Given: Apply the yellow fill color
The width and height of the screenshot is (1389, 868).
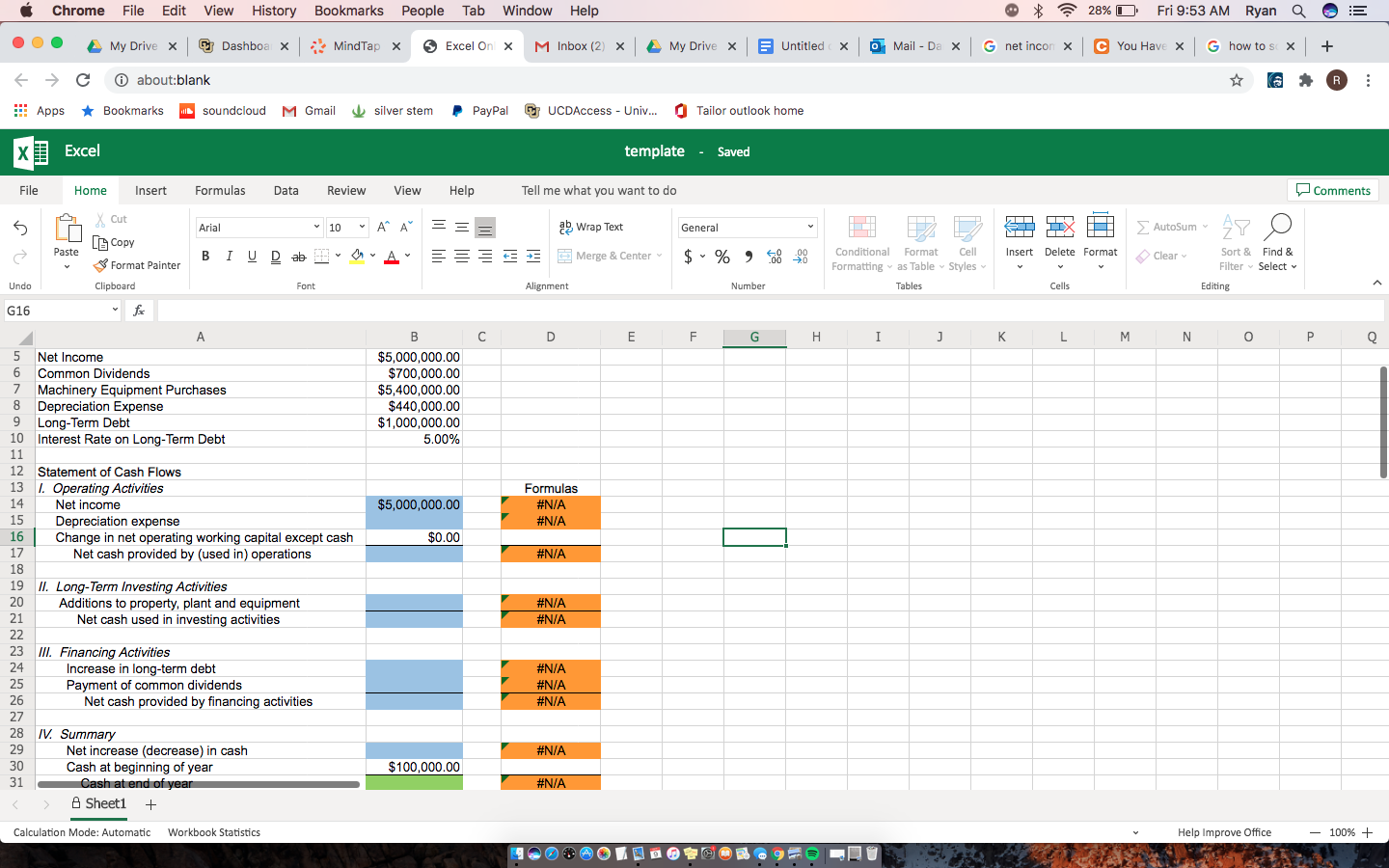Looking at the screenshot, I should (357, 257).
